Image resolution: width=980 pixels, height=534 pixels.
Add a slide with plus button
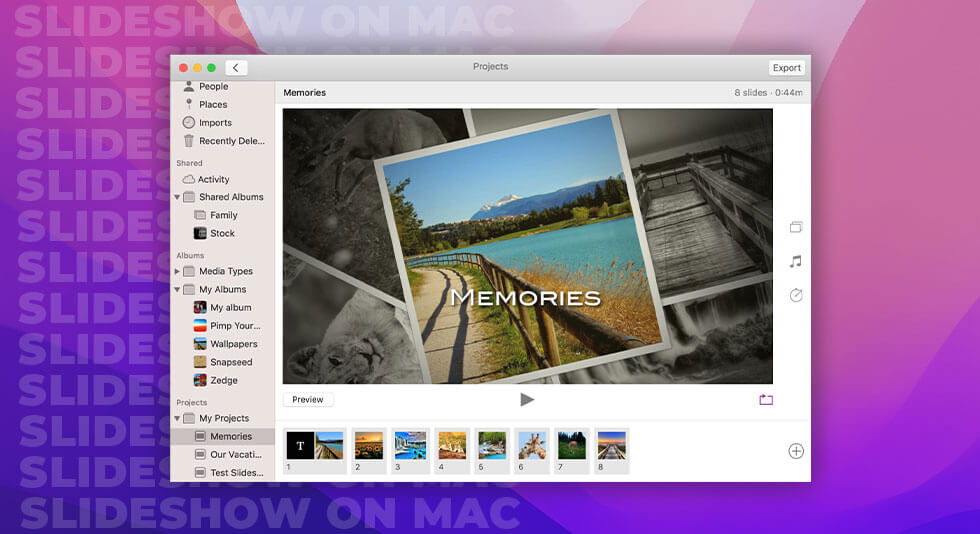pyautogui.click(x=796, y=451)
